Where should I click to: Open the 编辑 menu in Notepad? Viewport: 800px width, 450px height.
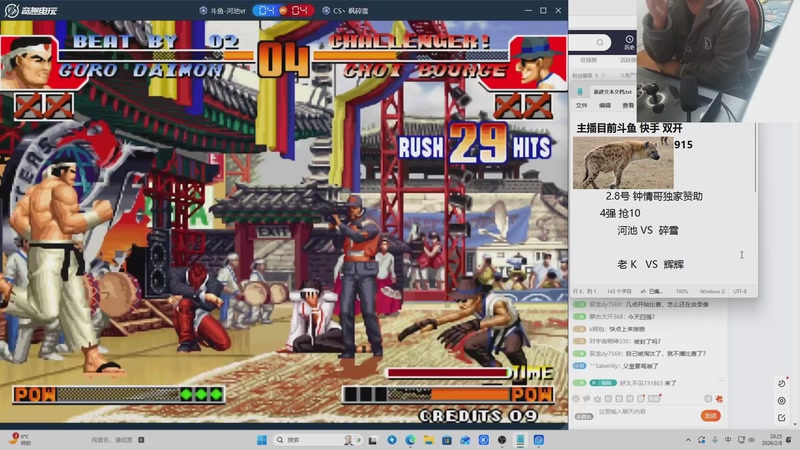click(x=605, y=106)
